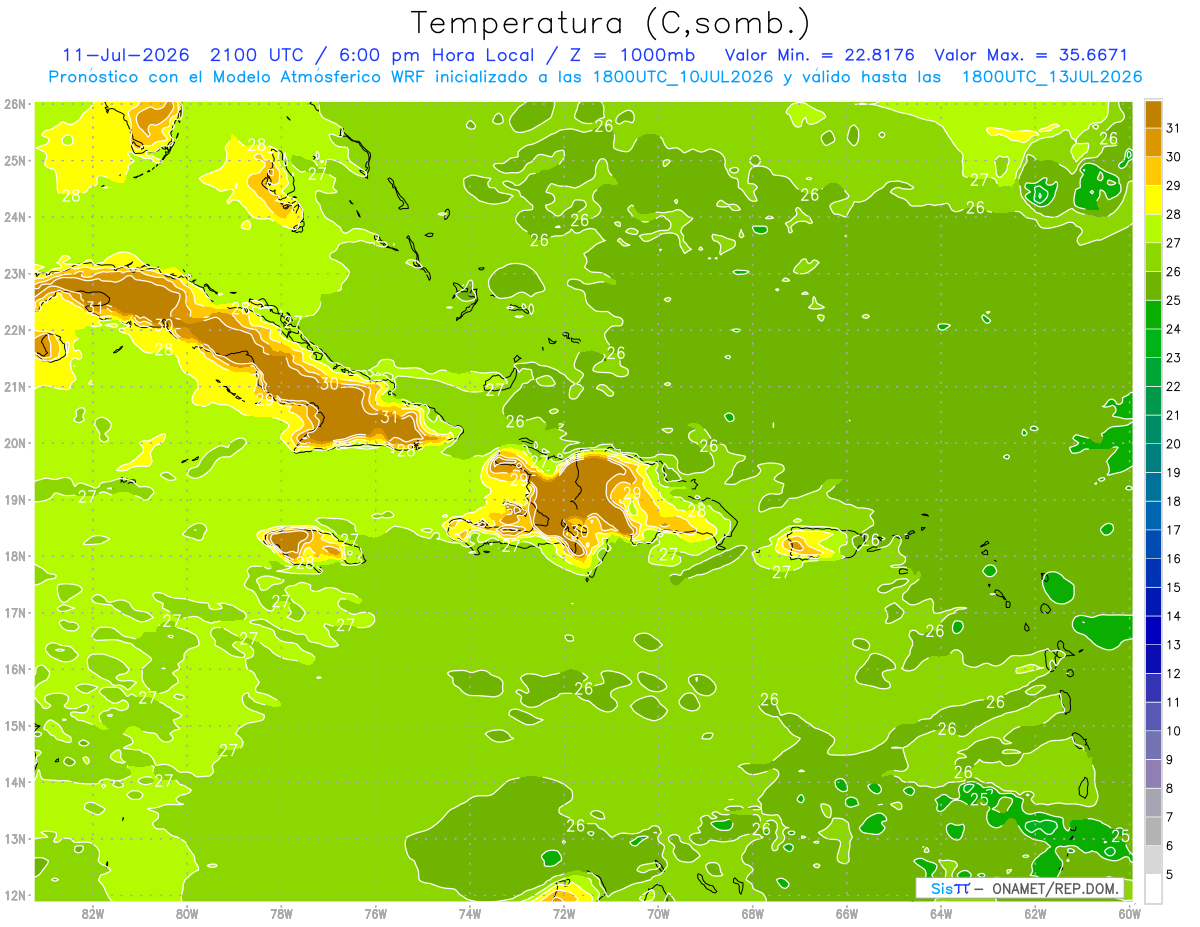The height and width of the screenshot is (927, 1200).
Task: Click the '62W' longitude axis label
Action: pyautogui.click(x=1035, y=913)
